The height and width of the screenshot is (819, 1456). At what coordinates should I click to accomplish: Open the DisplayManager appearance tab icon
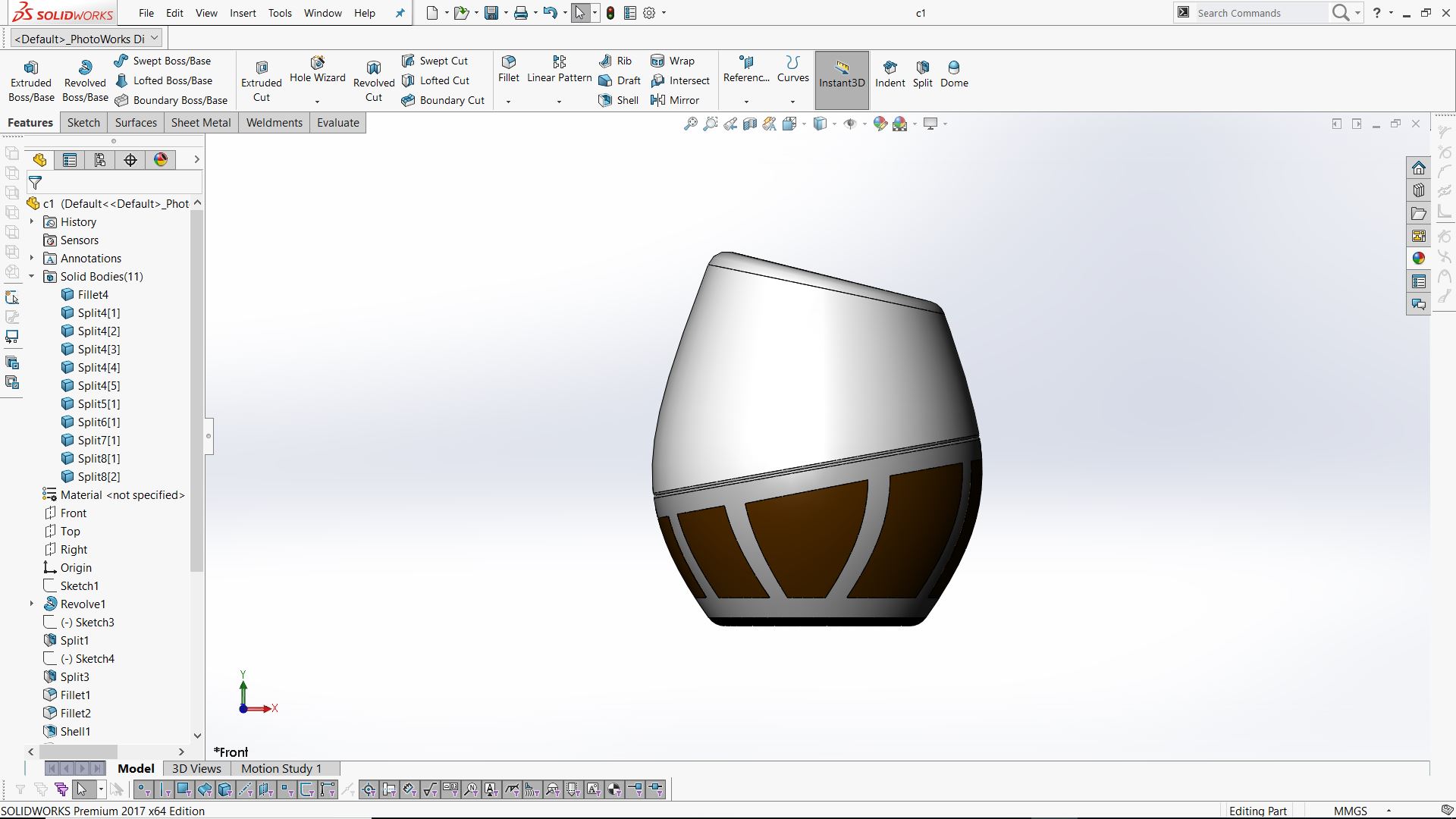pyautogui.click(x=161, y=160)
